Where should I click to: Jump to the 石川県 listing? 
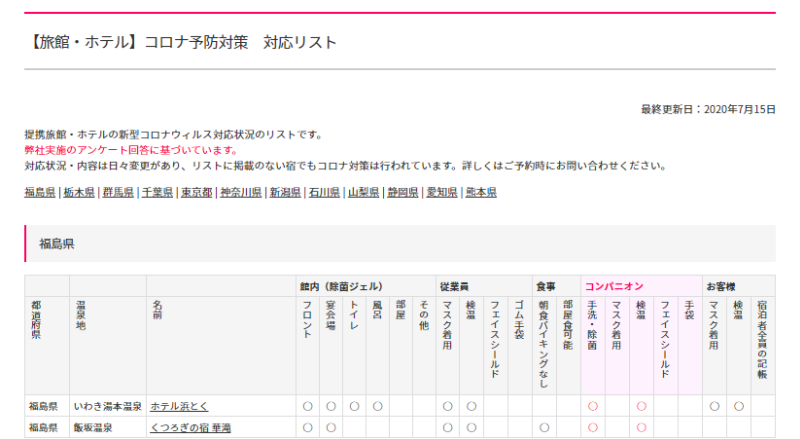click(x=324, y=192)
